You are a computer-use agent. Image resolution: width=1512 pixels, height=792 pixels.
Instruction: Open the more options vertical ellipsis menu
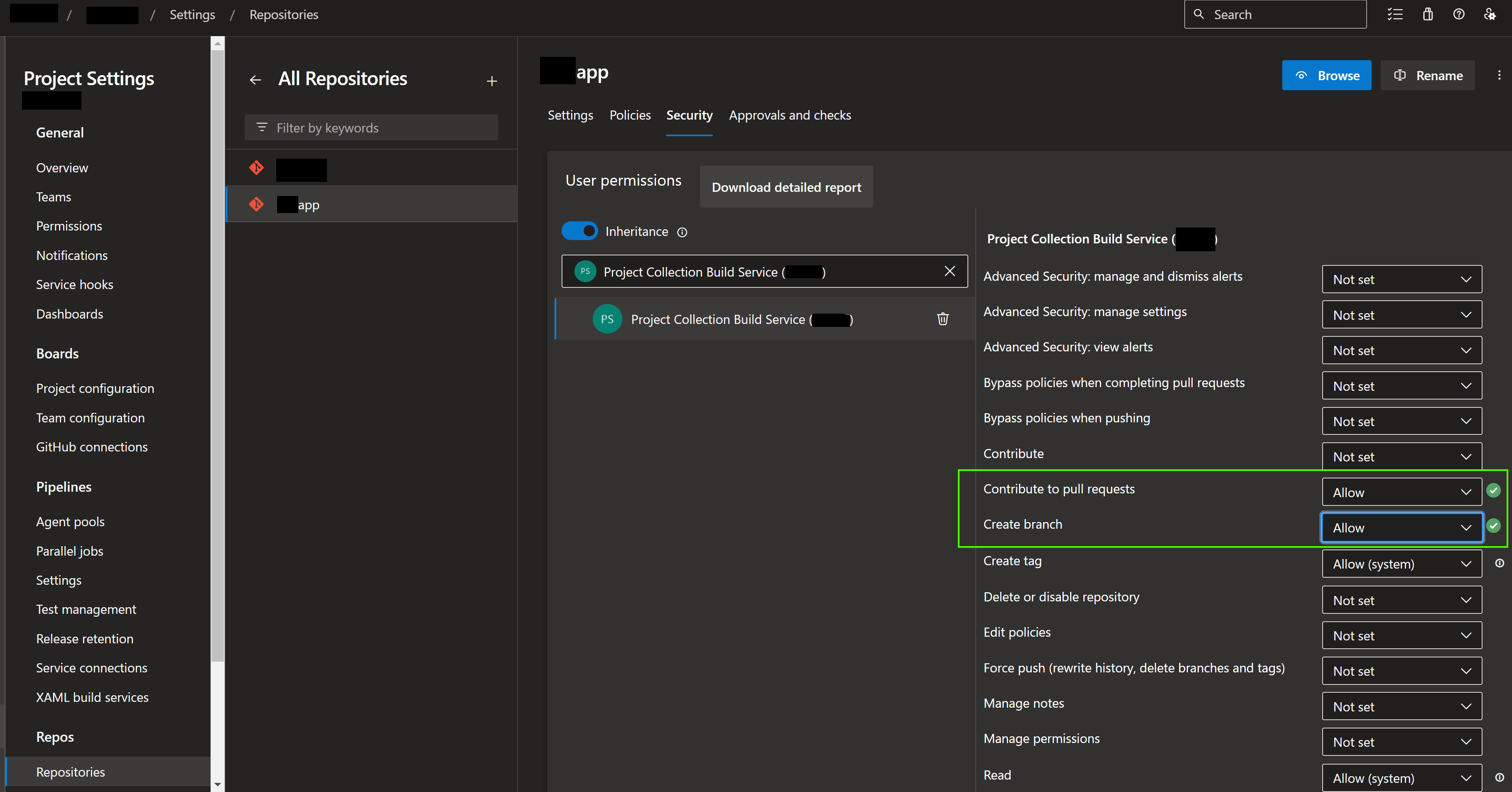pyautogui.click(x=1499, y=75)
